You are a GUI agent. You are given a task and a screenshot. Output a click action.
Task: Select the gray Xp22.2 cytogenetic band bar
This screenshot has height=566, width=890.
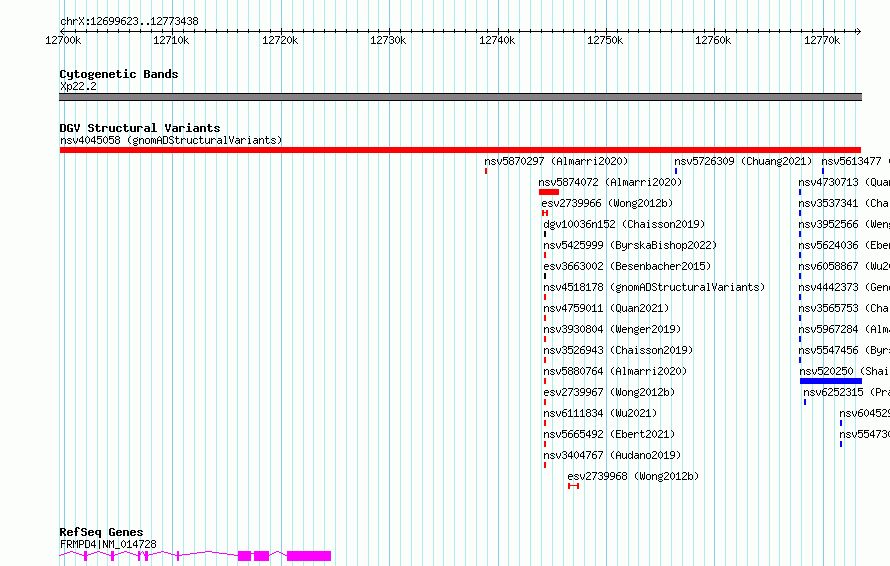point(460,97)
